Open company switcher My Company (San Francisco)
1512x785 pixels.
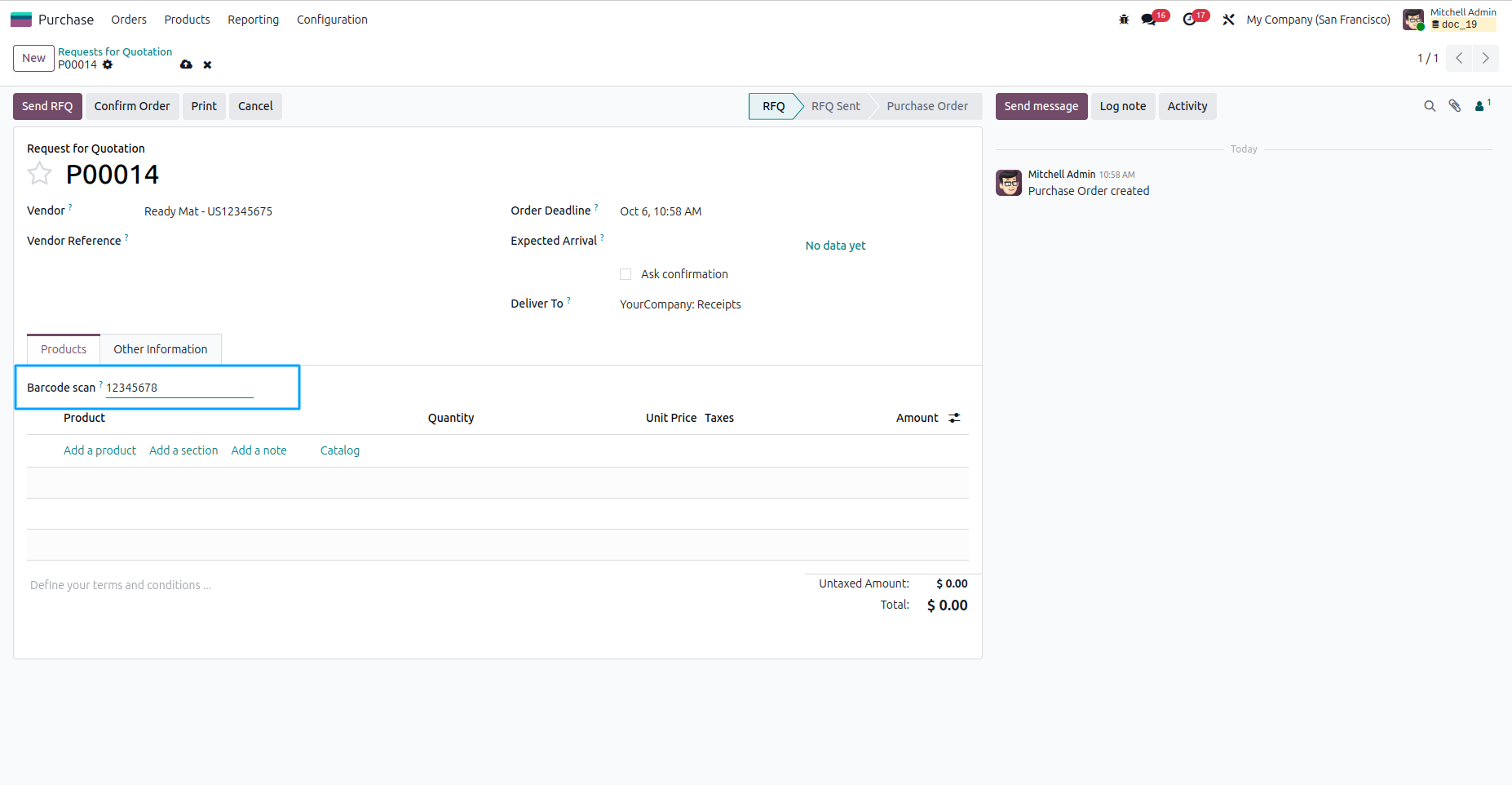click(x=1318, y=20)
